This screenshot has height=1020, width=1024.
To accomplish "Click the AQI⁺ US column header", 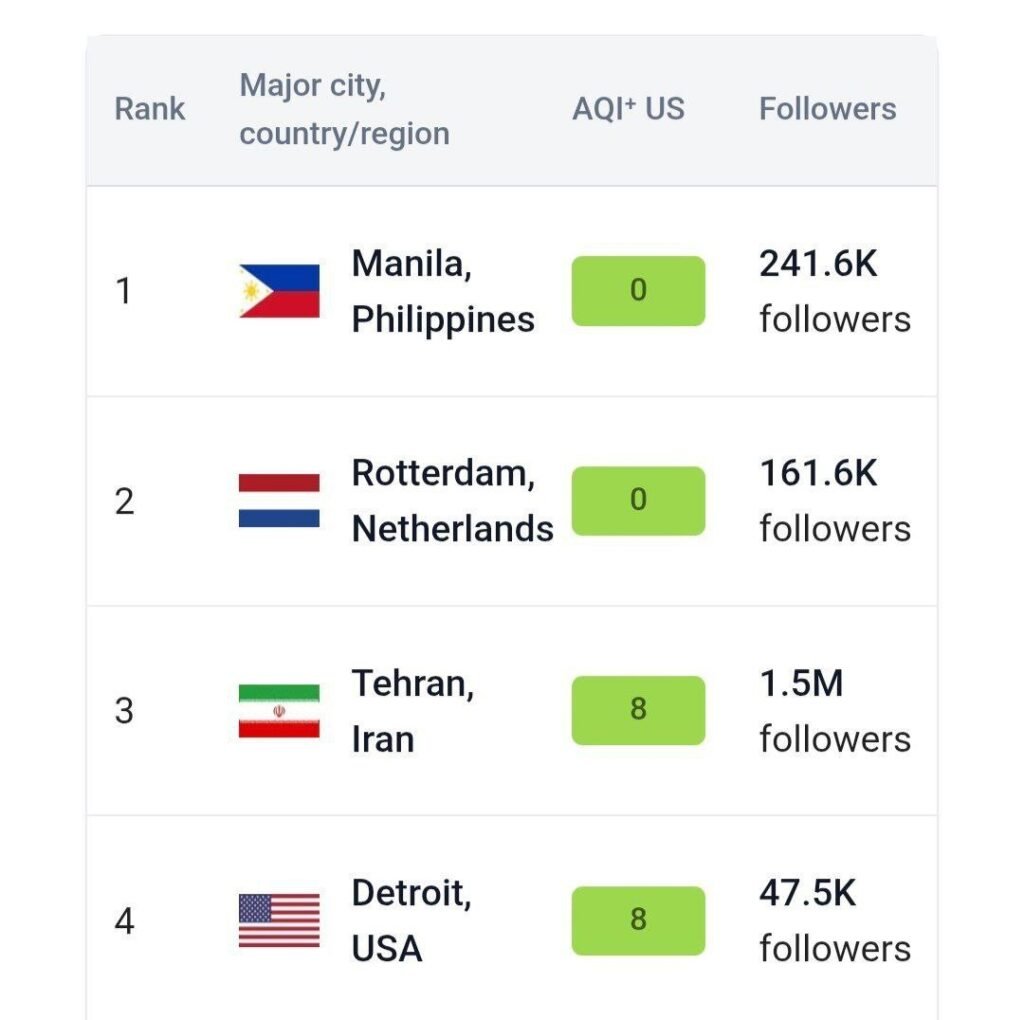I will click(628, 109).
